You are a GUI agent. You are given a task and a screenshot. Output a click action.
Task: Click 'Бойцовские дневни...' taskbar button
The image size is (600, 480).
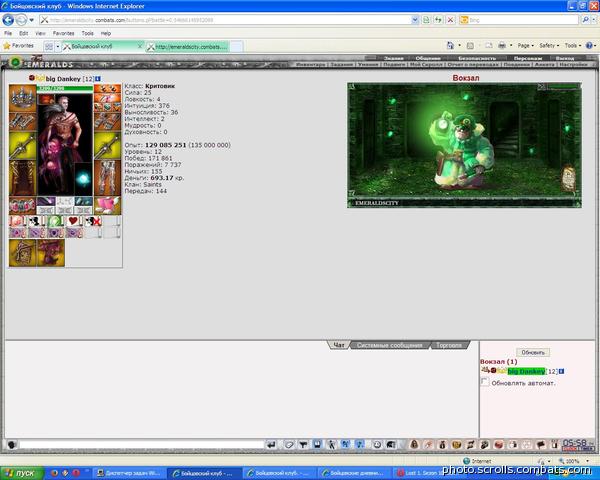tap(355, 473)
